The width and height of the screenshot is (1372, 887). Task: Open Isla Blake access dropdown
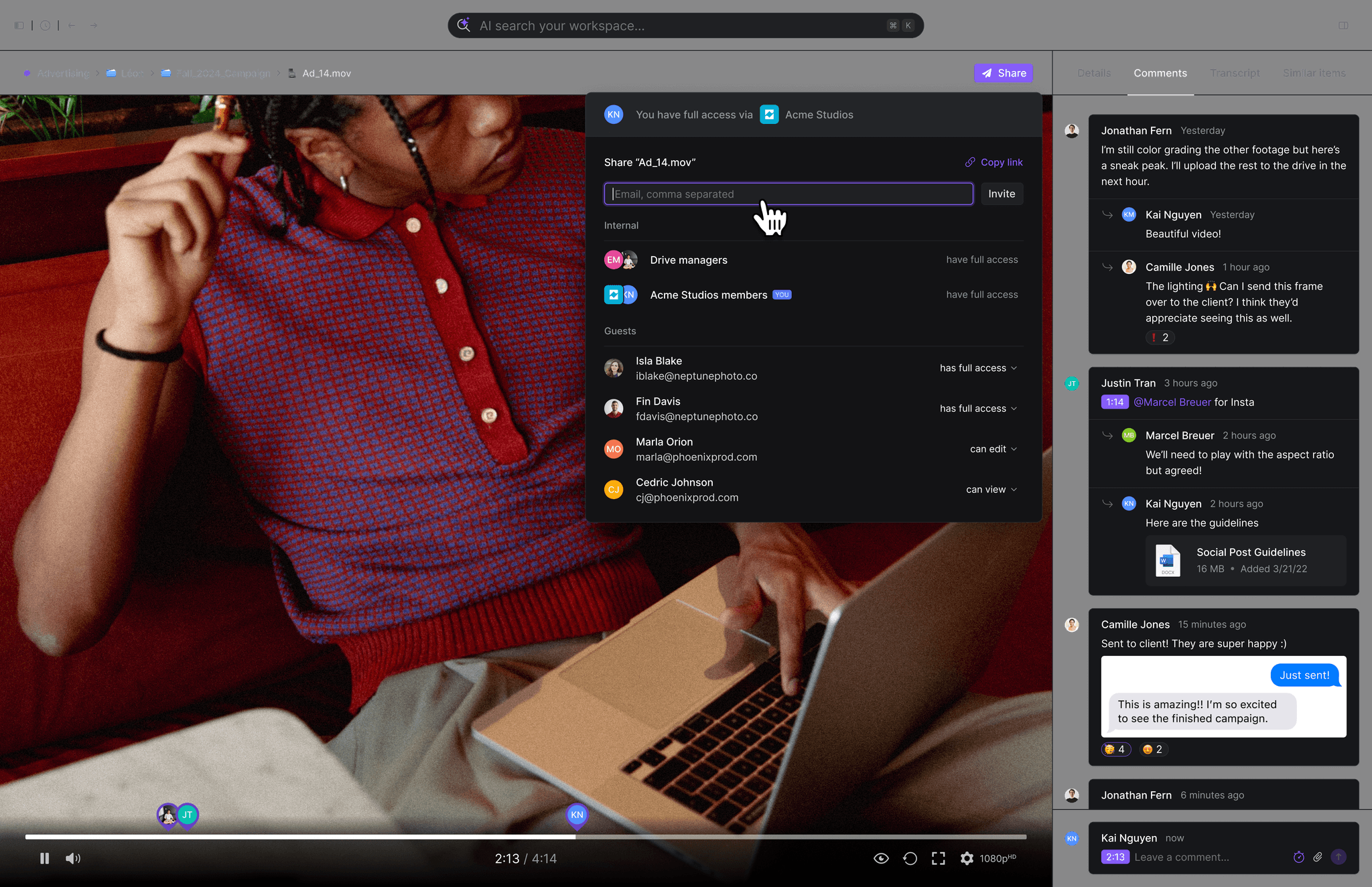click(x=978, y=368)
